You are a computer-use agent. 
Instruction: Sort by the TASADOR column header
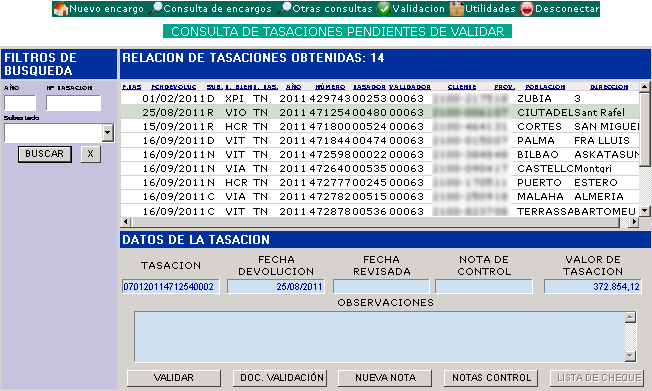point(369,87)
